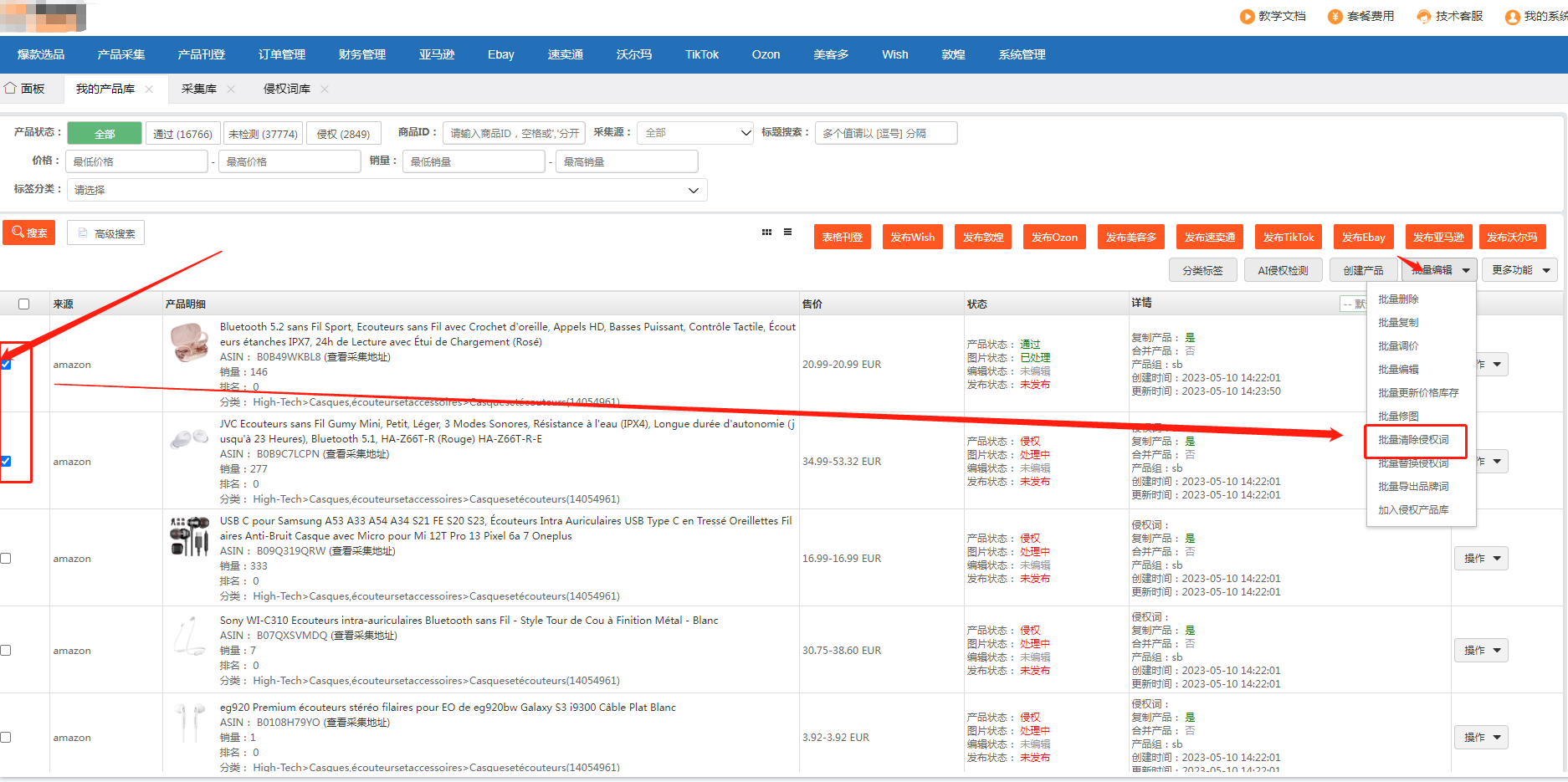The height and width of the screenshot is (782, 1568).
Task: Uncheck the JVC Ecouteurs product checkbox
Action: [x=6, y=461]
